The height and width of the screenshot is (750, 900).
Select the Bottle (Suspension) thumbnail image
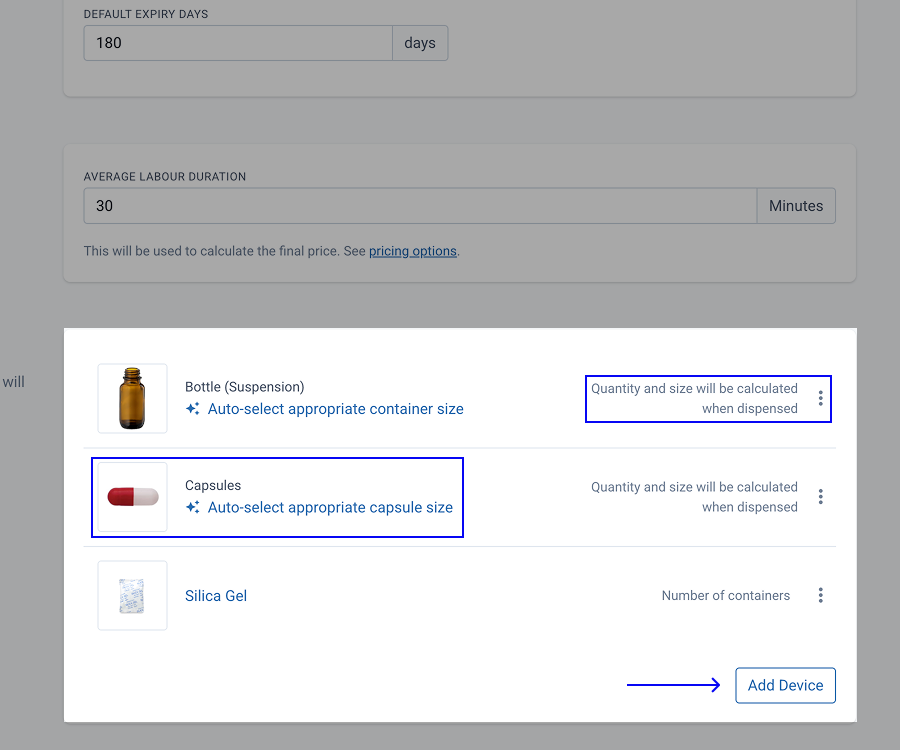click(132, 397)
